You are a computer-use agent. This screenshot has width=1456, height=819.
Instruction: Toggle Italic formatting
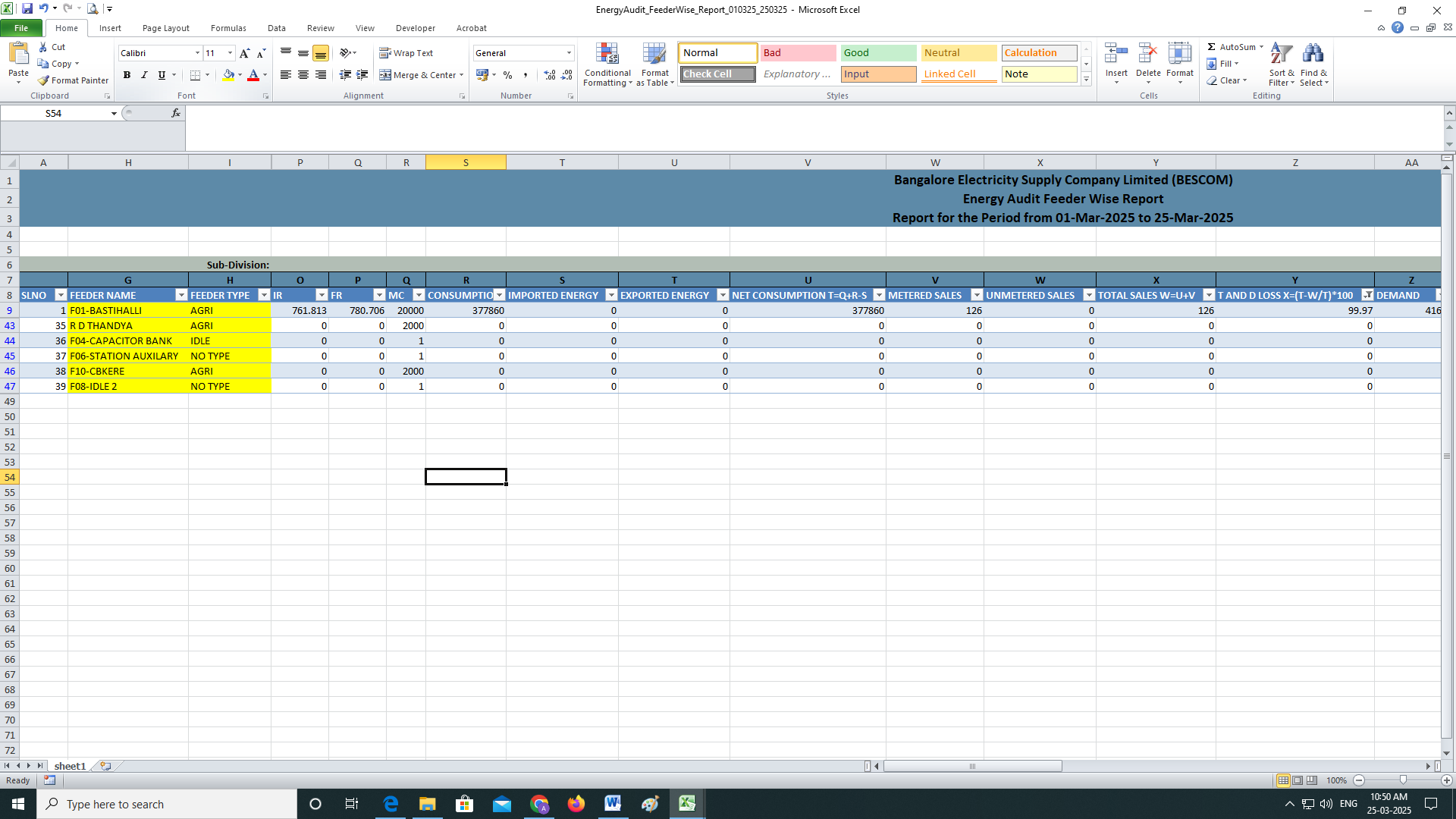pyautogui.click(x=144, y=75)
